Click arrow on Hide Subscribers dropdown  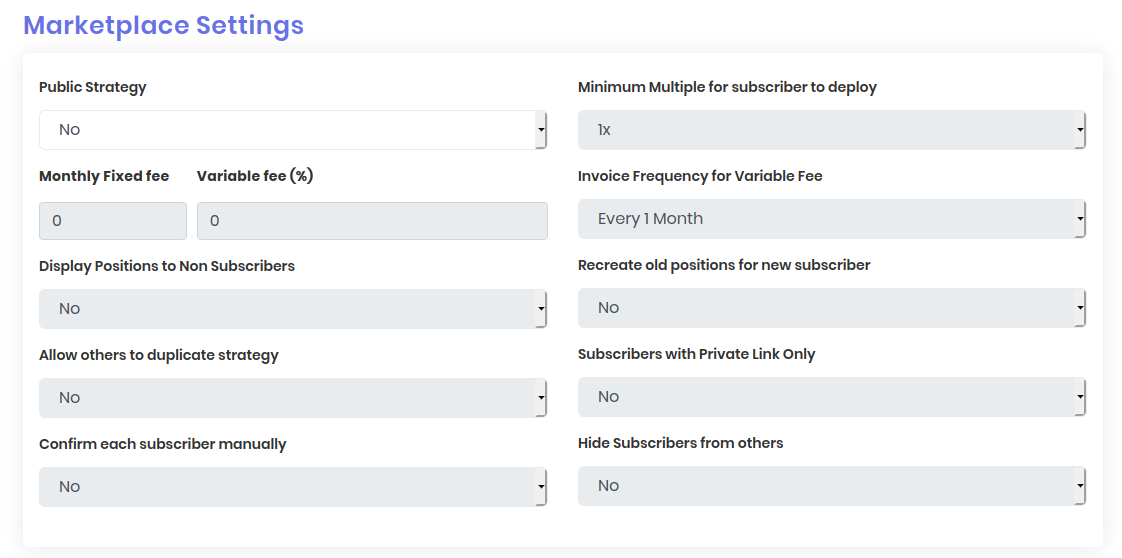1080,486
